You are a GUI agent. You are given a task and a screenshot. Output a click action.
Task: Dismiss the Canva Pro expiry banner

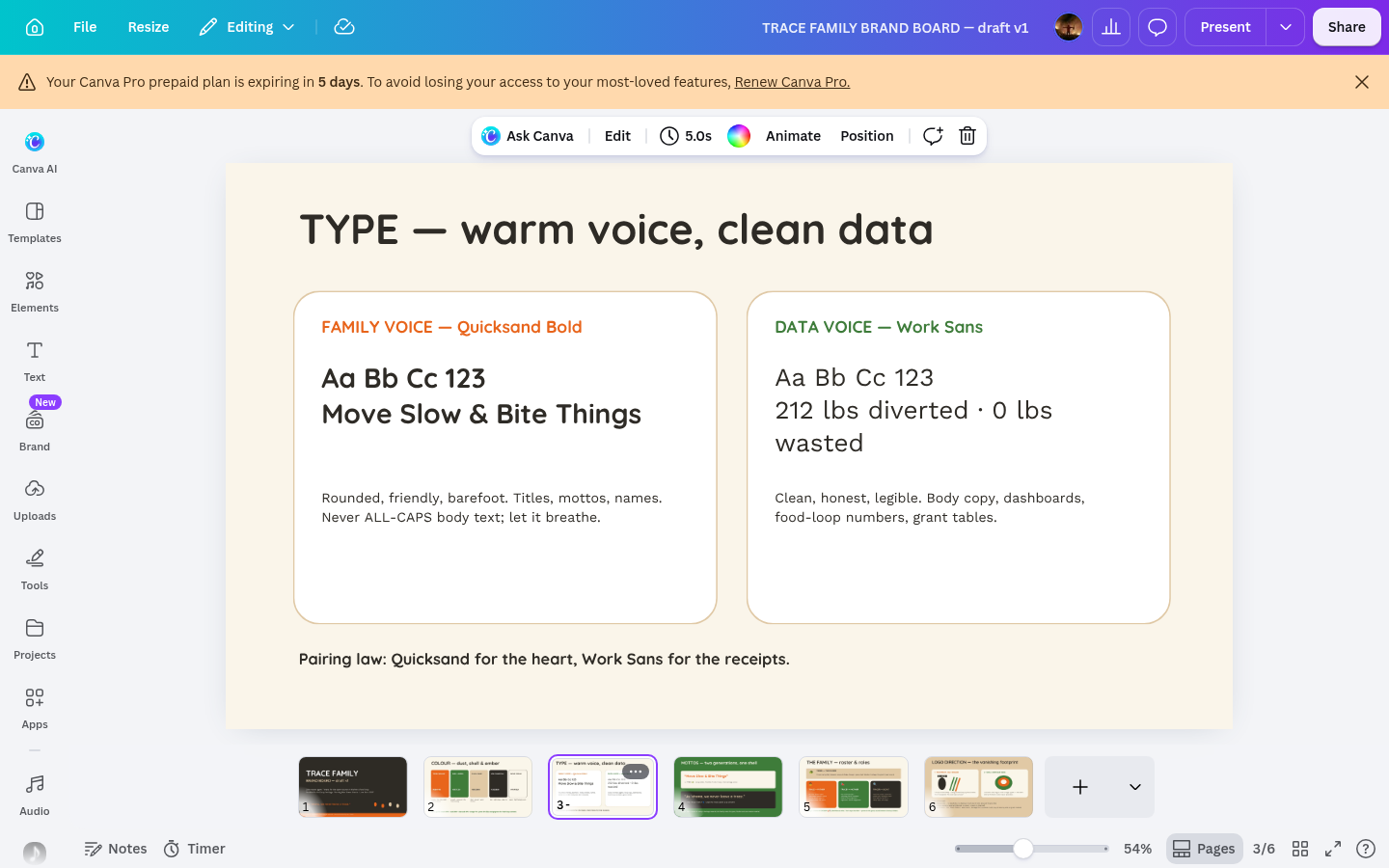[x=1362, y=82]
